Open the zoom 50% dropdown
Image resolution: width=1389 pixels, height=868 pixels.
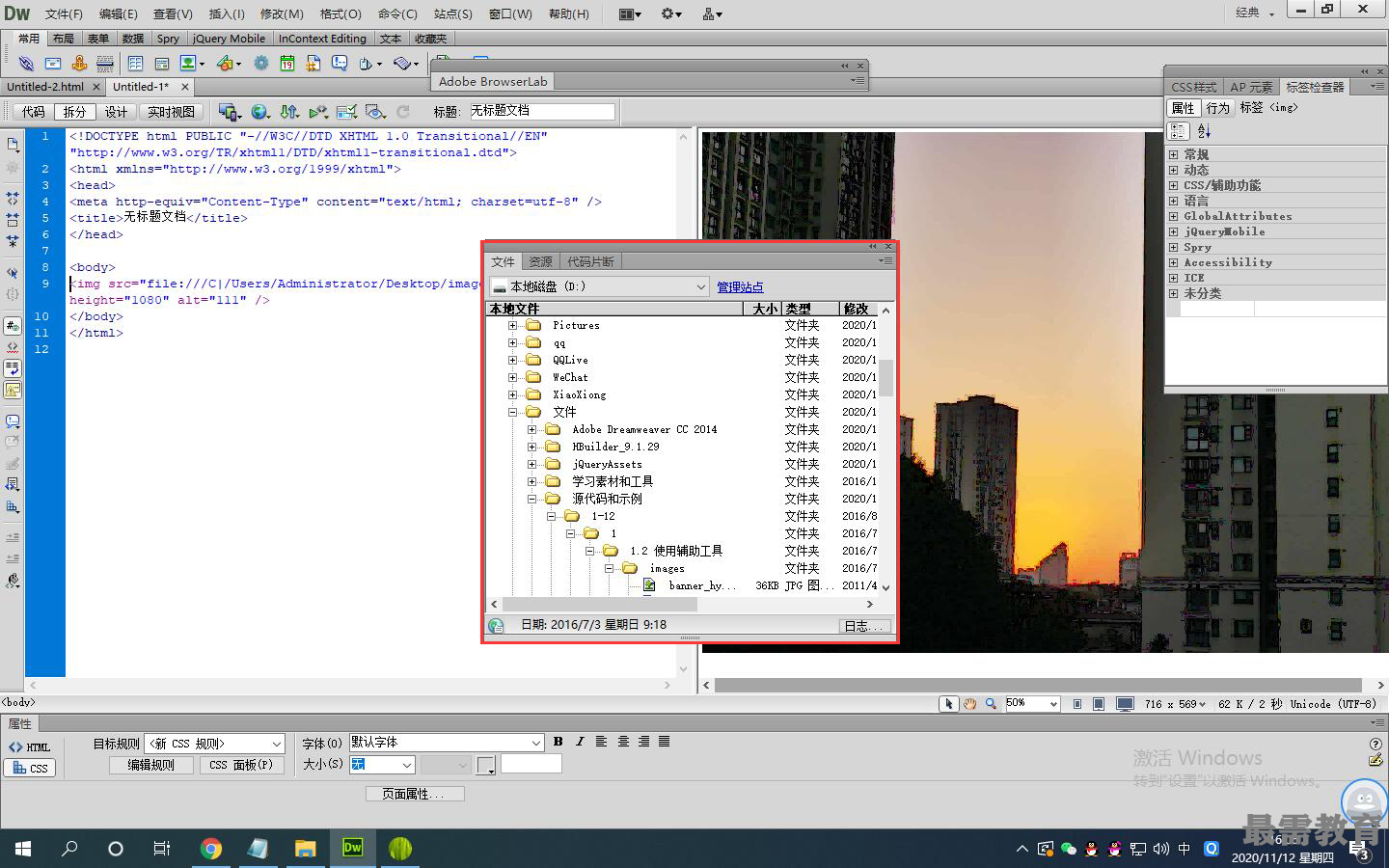1032,704
